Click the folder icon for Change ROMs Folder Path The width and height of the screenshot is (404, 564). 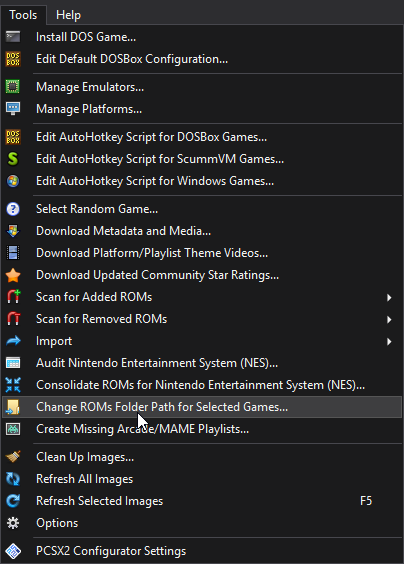tap(13, 407)
